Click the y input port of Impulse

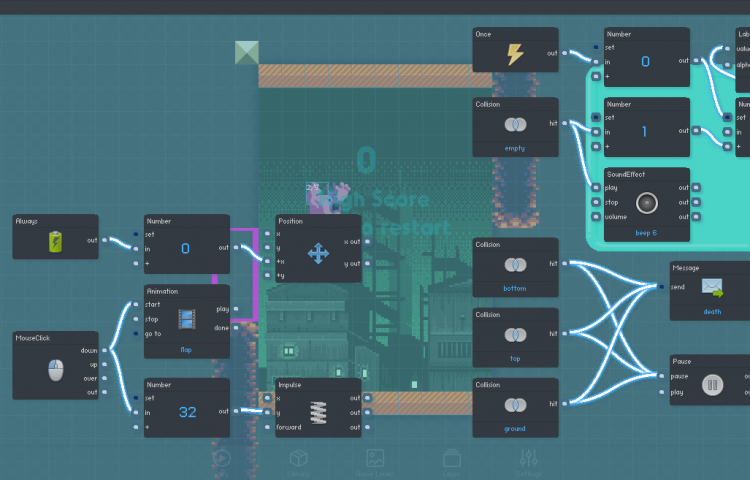(x=267, y=412)
